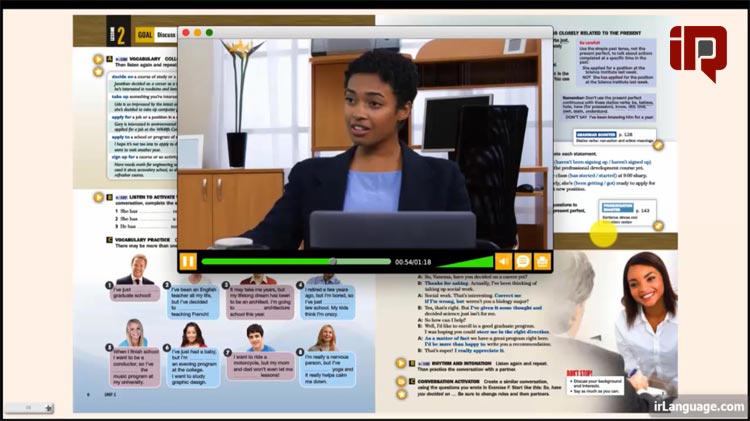Viewport: 750px width, 421px height.
Task: Close the video window with the red button
Action: 186,33
